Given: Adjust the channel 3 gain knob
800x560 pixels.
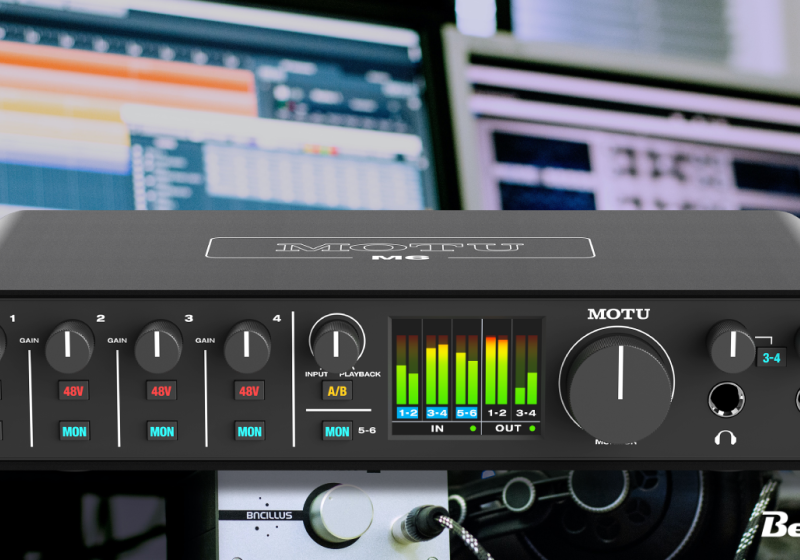Looking at the screenshot, I should [x=158, y=346].
